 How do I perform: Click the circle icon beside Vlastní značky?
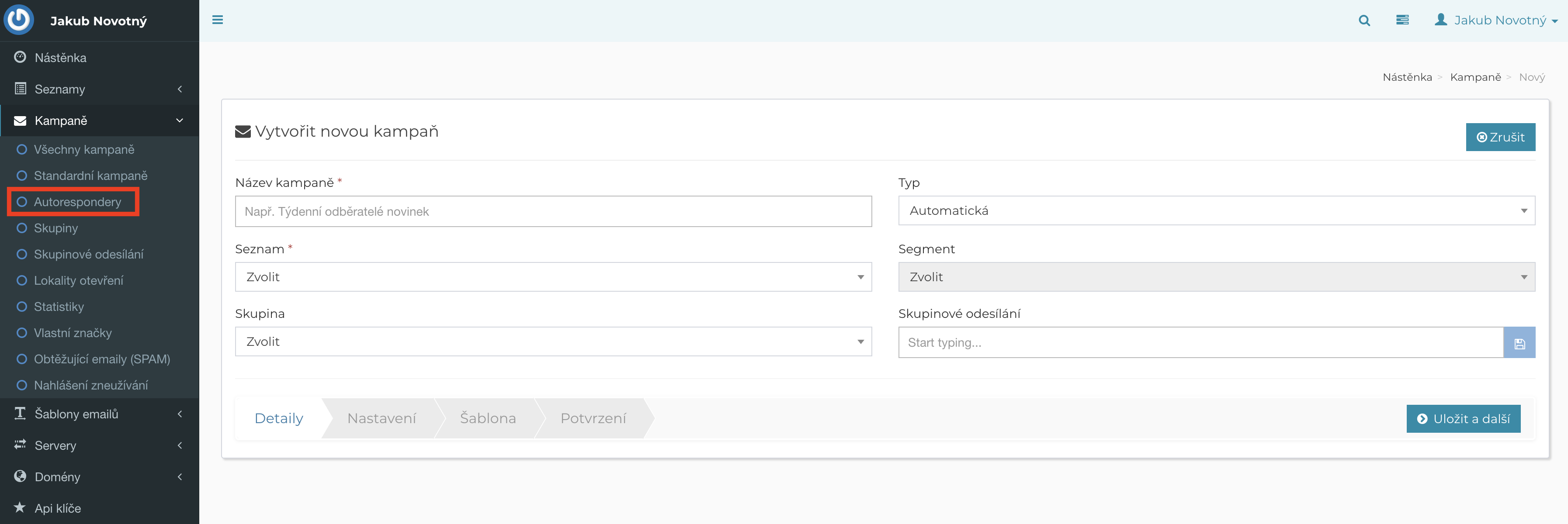[x=22, y=333]
